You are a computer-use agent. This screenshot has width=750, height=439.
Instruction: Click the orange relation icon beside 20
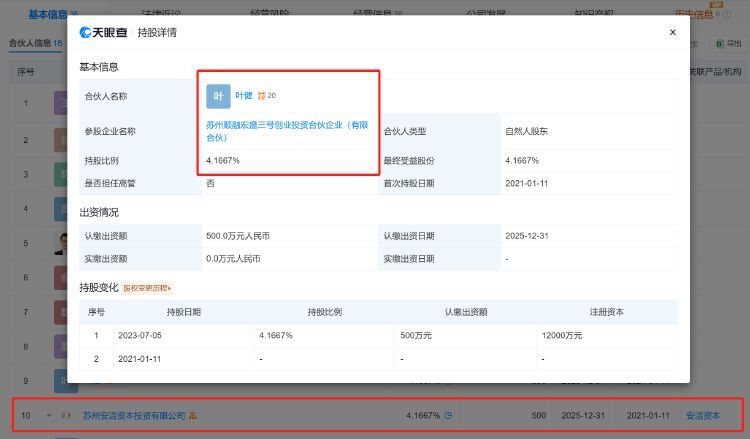click(261, 96)
